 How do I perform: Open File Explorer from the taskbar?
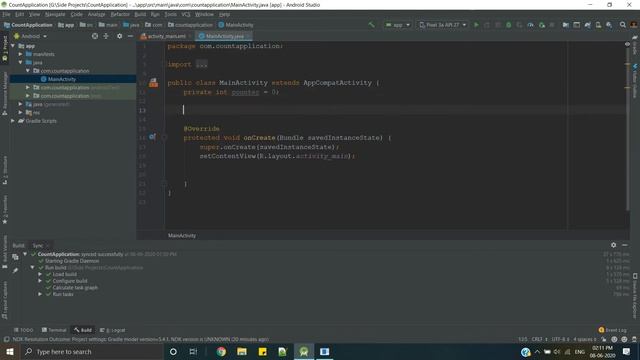pos(242,351)
